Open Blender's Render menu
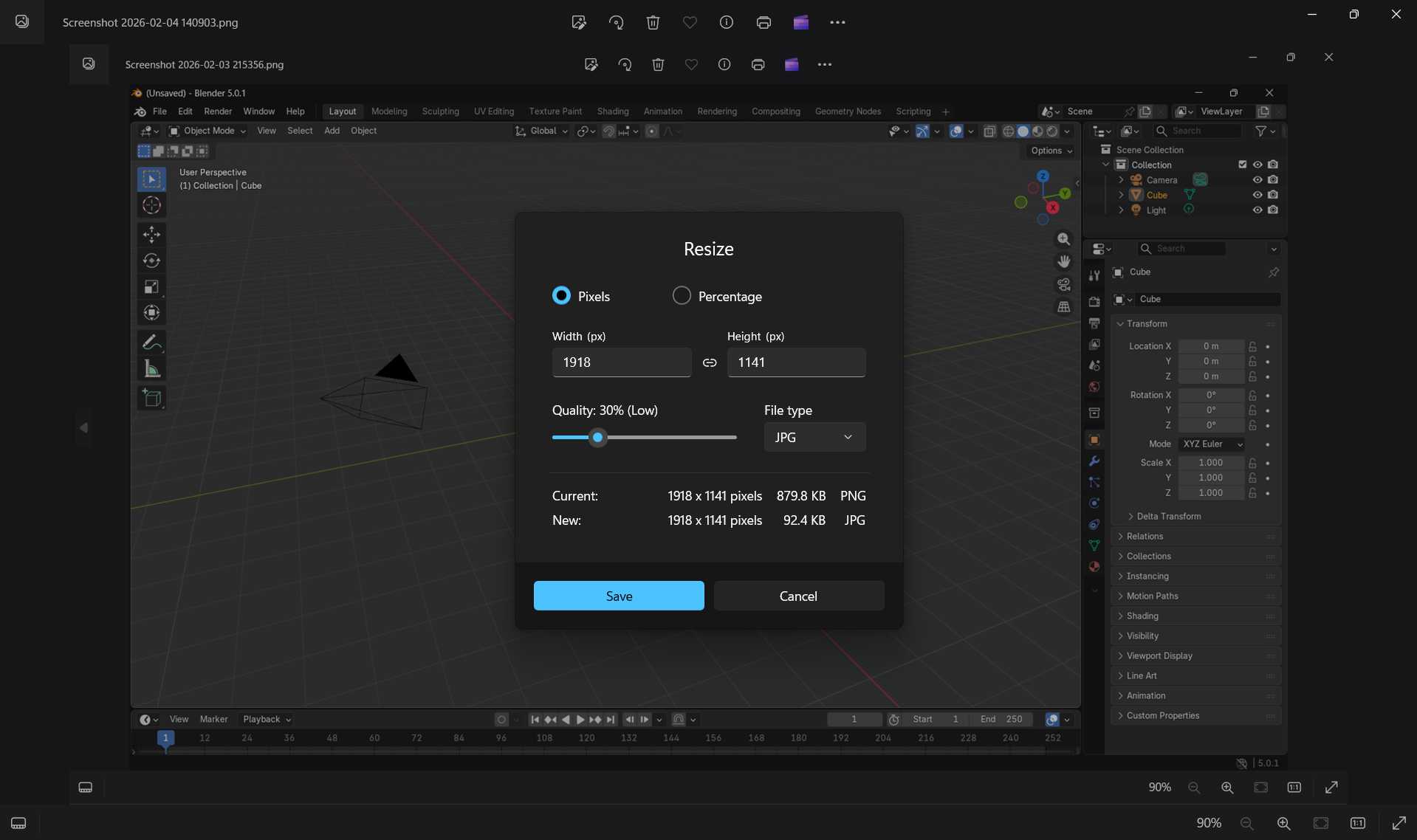 217,111
